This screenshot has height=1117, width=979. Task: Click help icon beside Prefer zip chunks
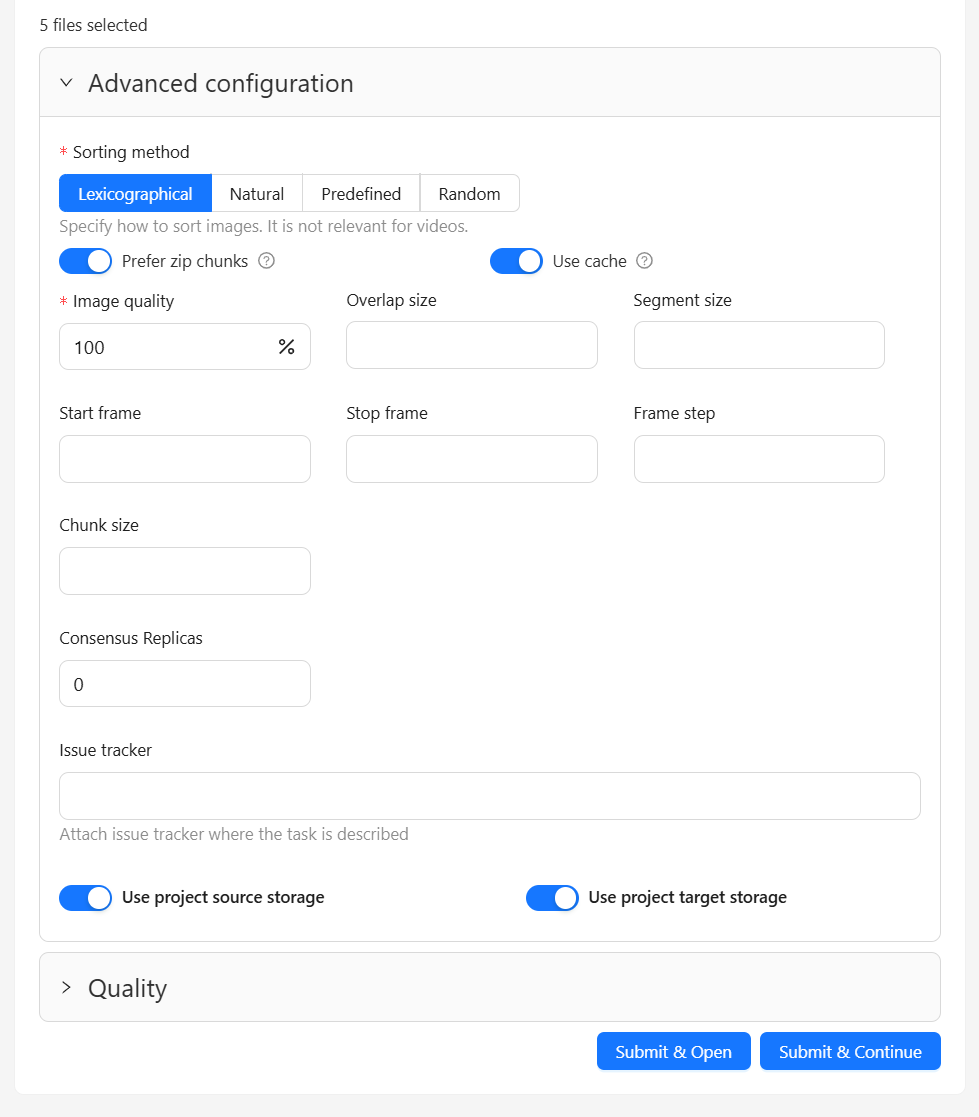(266, 261)
